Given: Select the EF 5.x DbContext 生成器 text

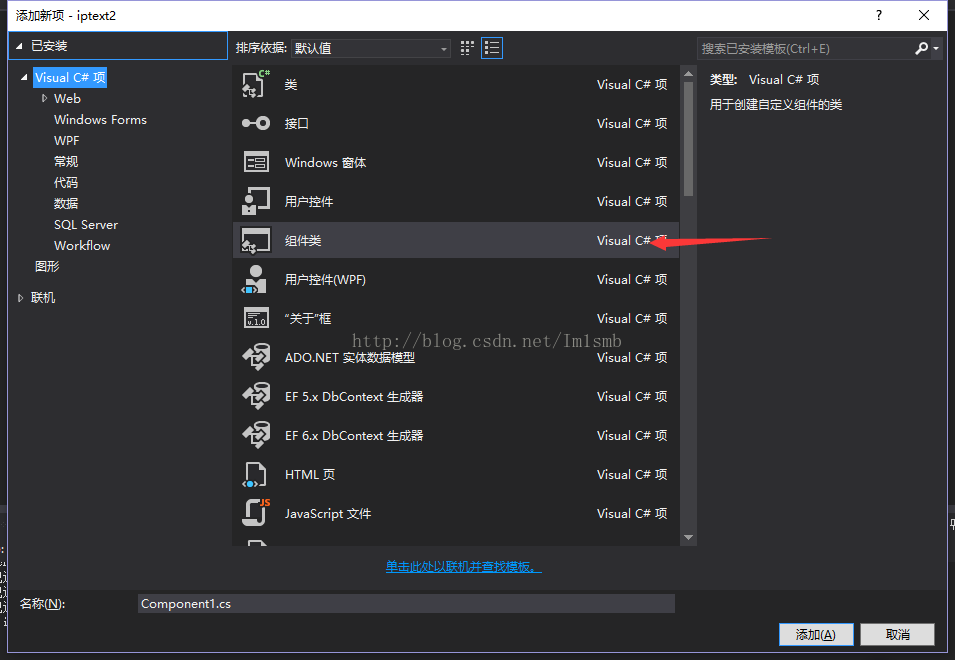Looking at the screenshot, I should pos(354,396).
